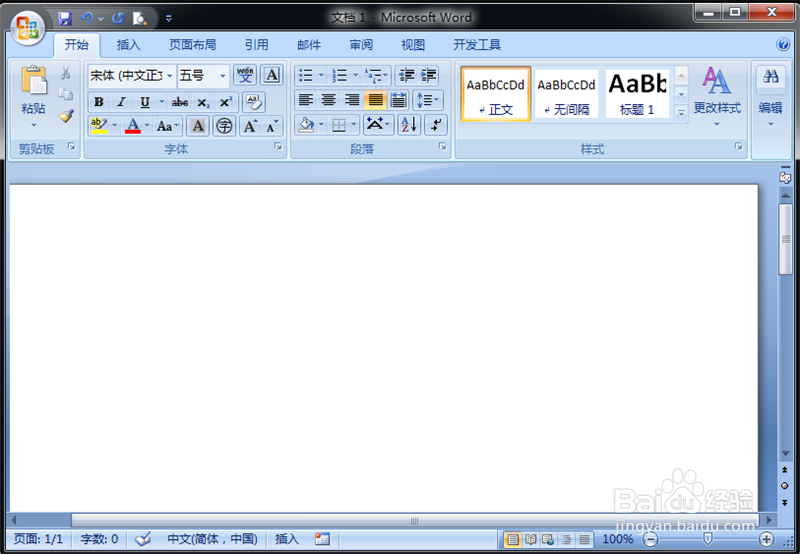Apply cell borders icon
This screenshot has height=554, width=800.
point(339,124)
